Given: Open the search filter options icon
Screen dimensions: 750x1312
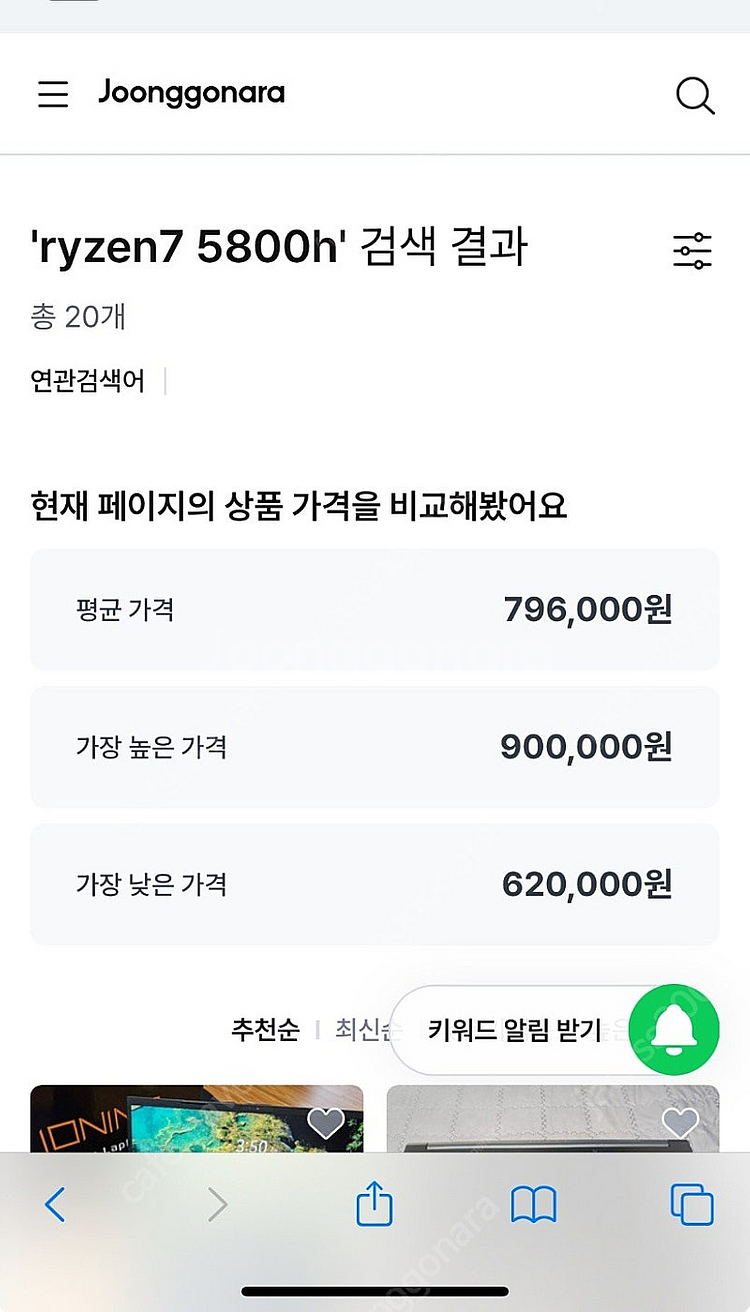Looking at the screenshot, I should [692, 250].
